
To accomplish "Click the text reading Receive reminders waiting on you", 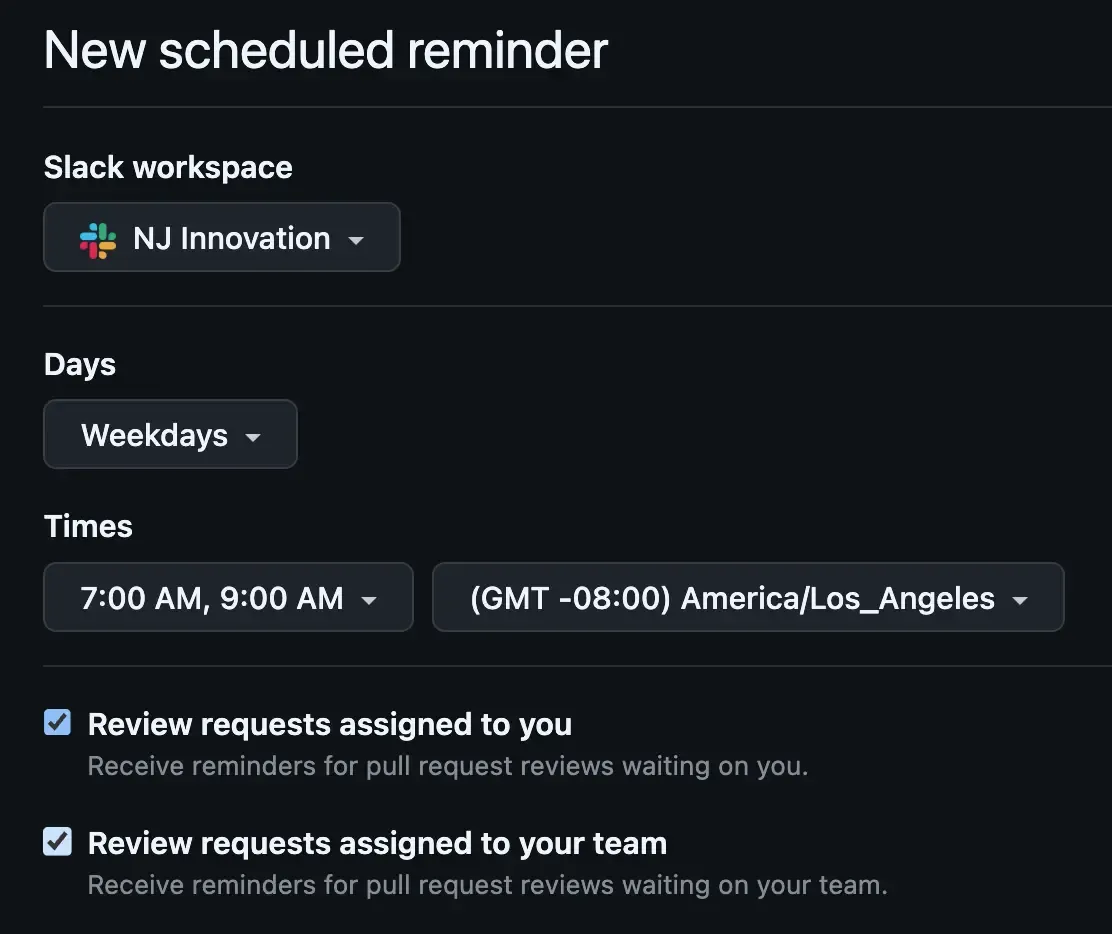I will [446, 766].
